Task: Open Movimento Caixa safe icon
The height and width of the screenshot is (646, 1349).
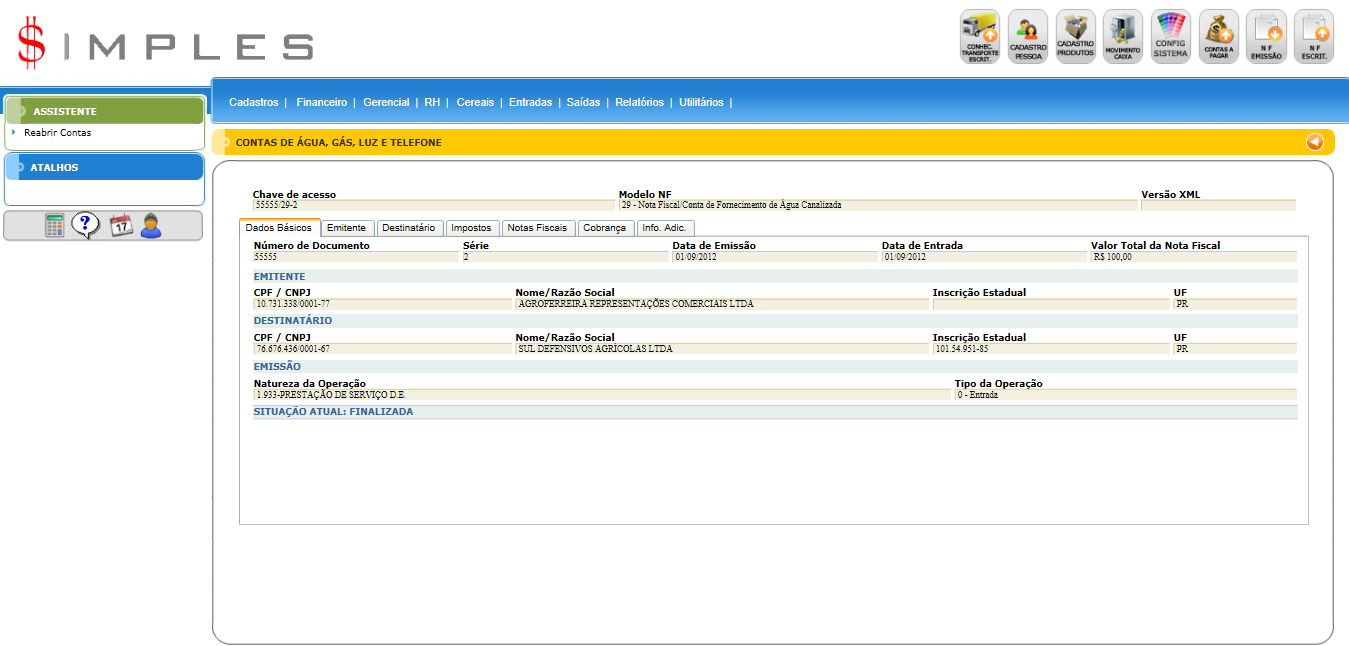Action: pyautogui.click(x=1123, y=37)
